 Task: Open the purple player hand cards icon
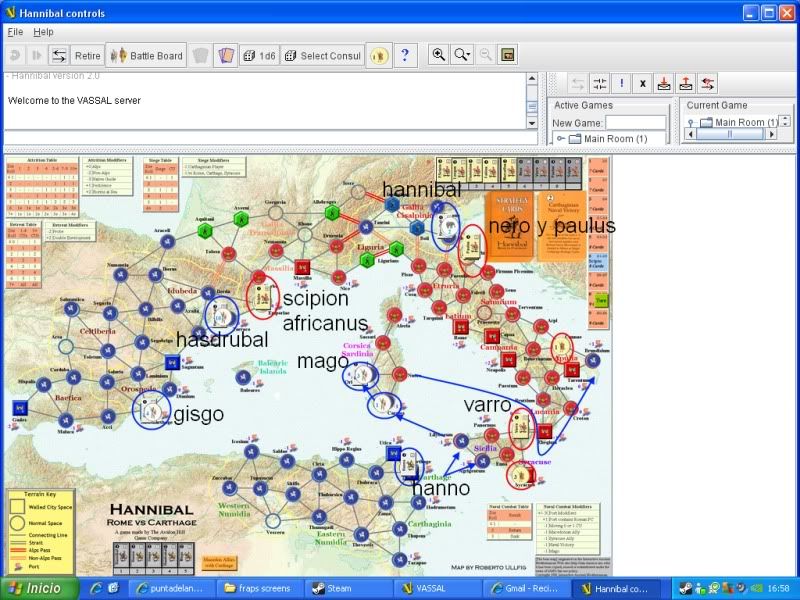[x=226, y=55]
